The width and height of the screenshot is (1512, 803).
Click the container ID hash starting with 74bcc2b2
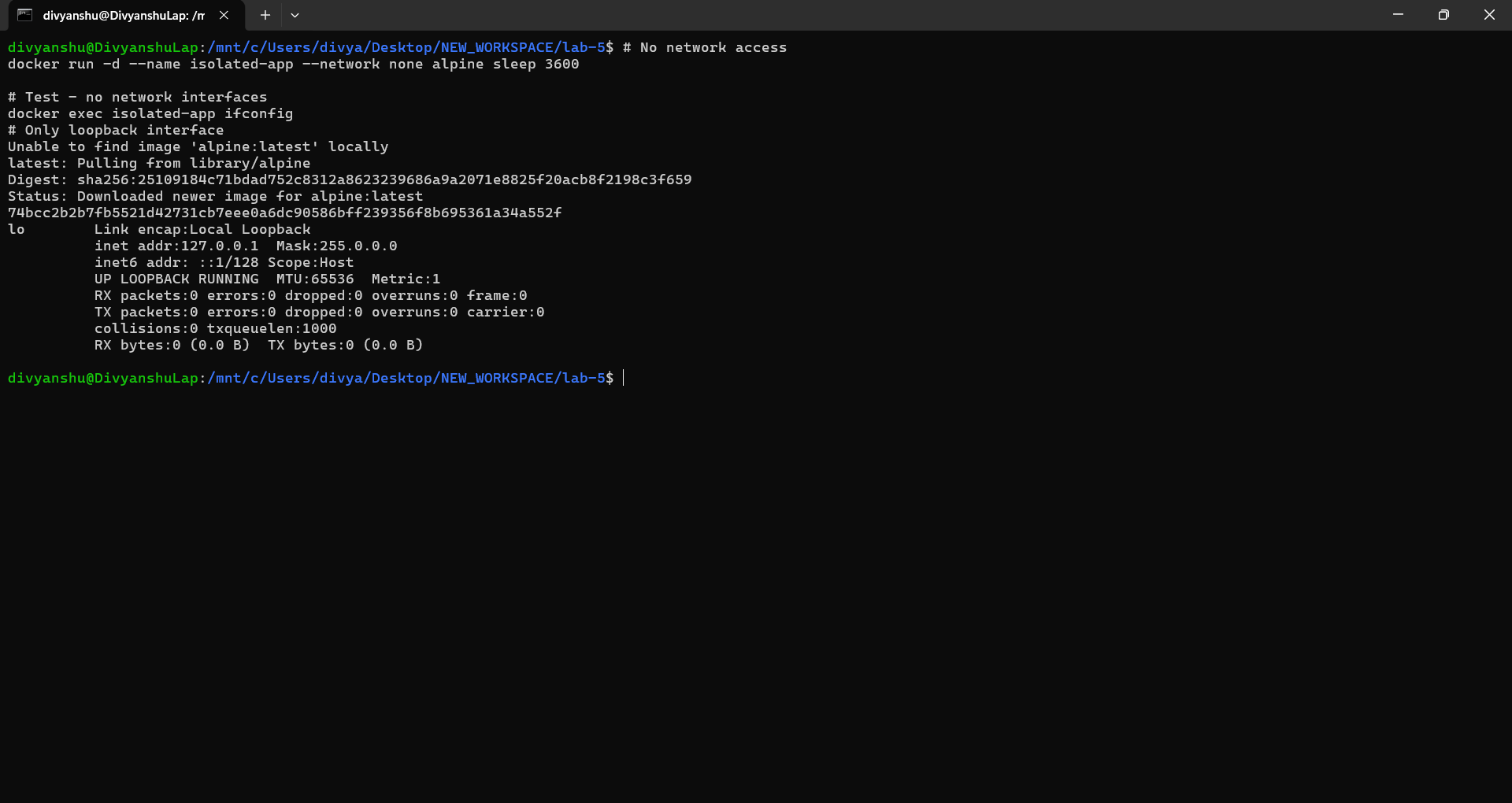click(284, 213)
